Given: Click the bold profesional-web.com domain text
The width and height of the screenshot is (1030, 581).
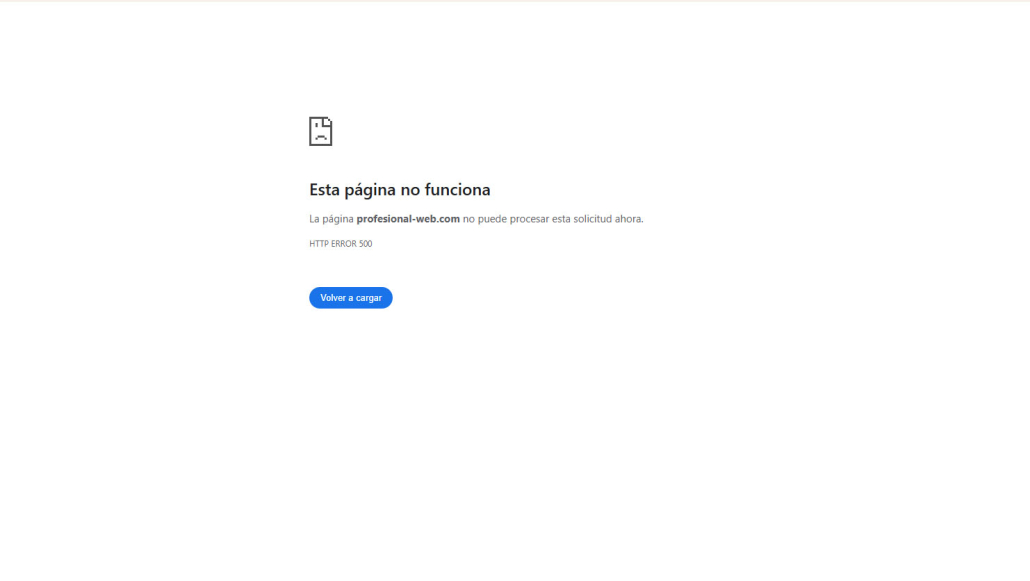Looking at the screenshot, I should click(x=408, y=219).
